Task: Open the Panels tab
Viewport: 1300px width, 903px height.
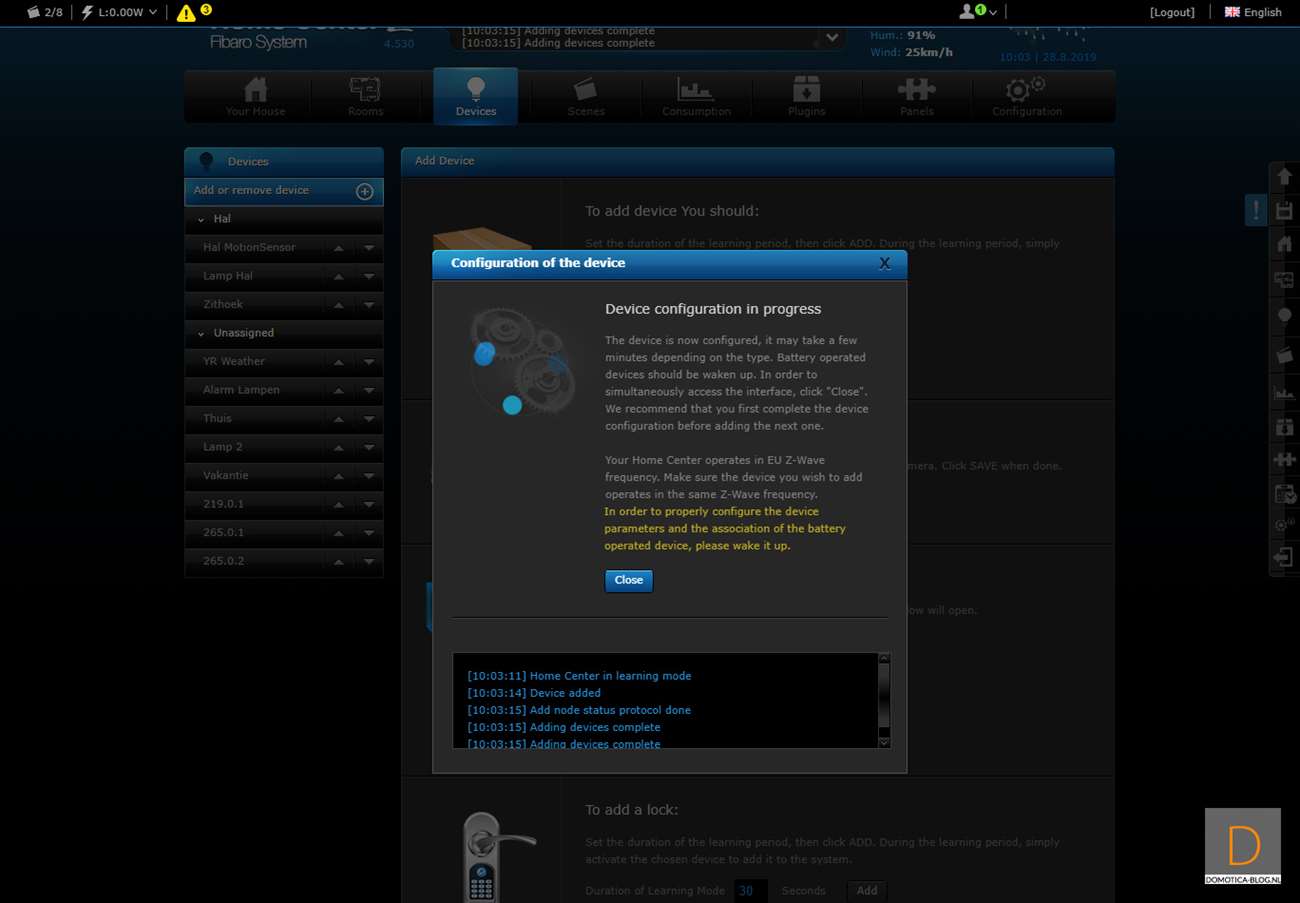Action: [916, 97]
